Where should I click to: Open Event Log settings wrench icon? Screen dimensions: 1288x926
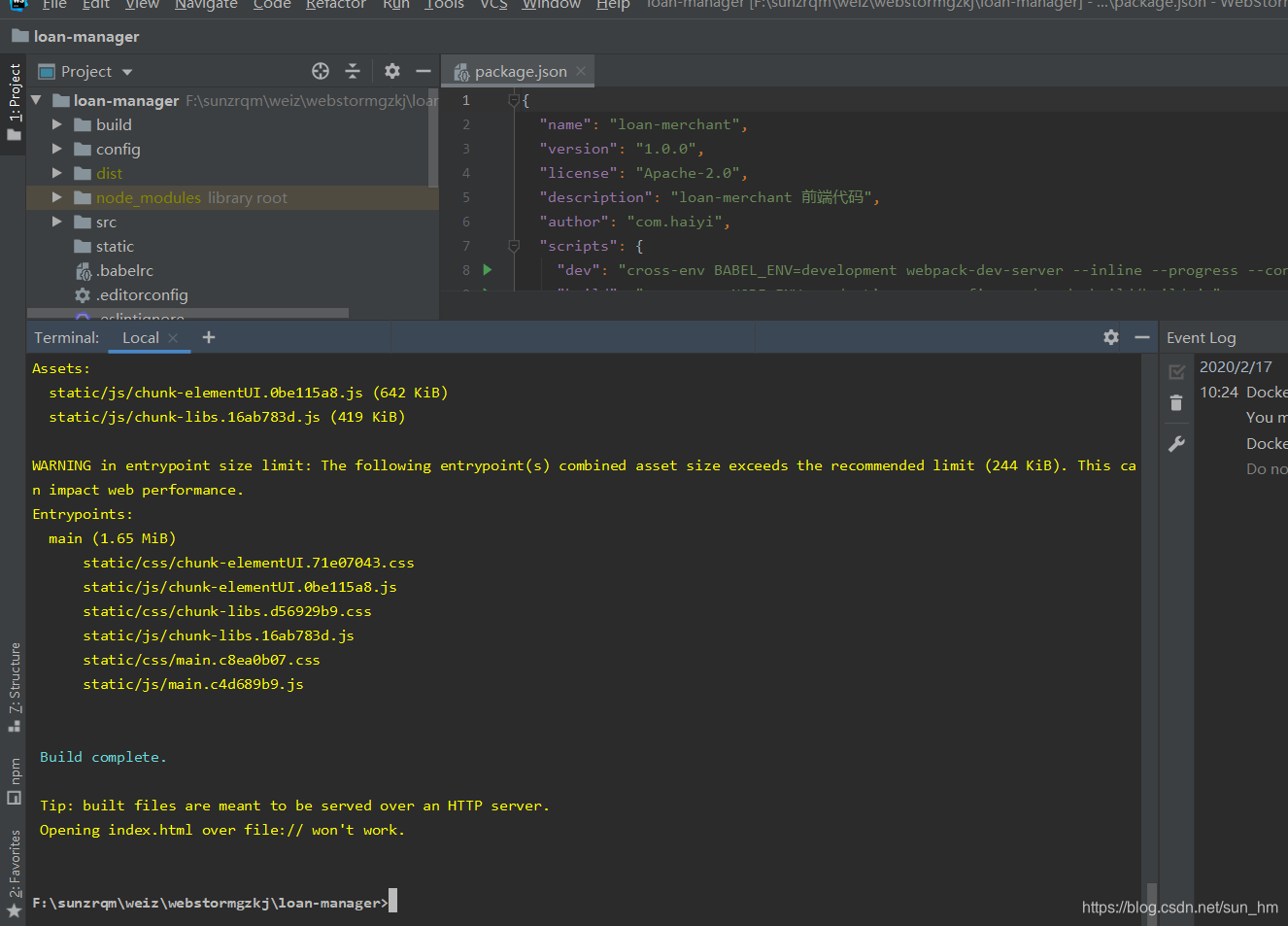point(1176,444)
